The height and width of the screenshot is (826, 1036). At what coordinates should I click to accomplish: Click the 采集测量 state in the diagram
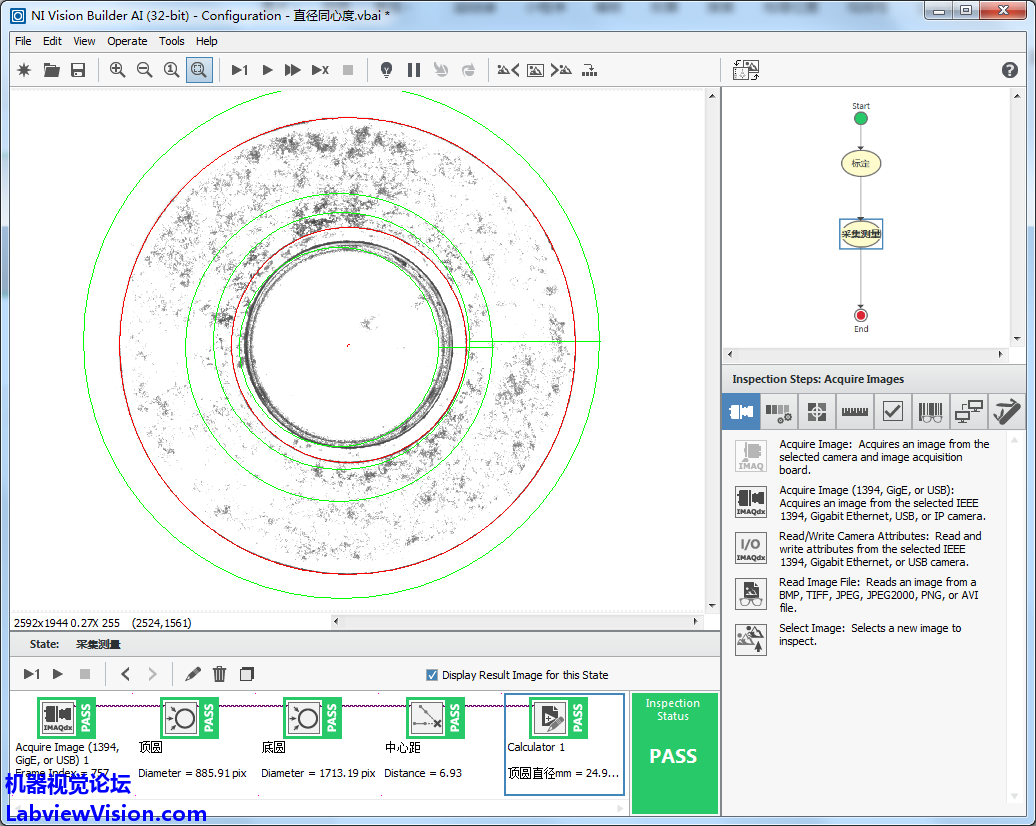point(861,234)
